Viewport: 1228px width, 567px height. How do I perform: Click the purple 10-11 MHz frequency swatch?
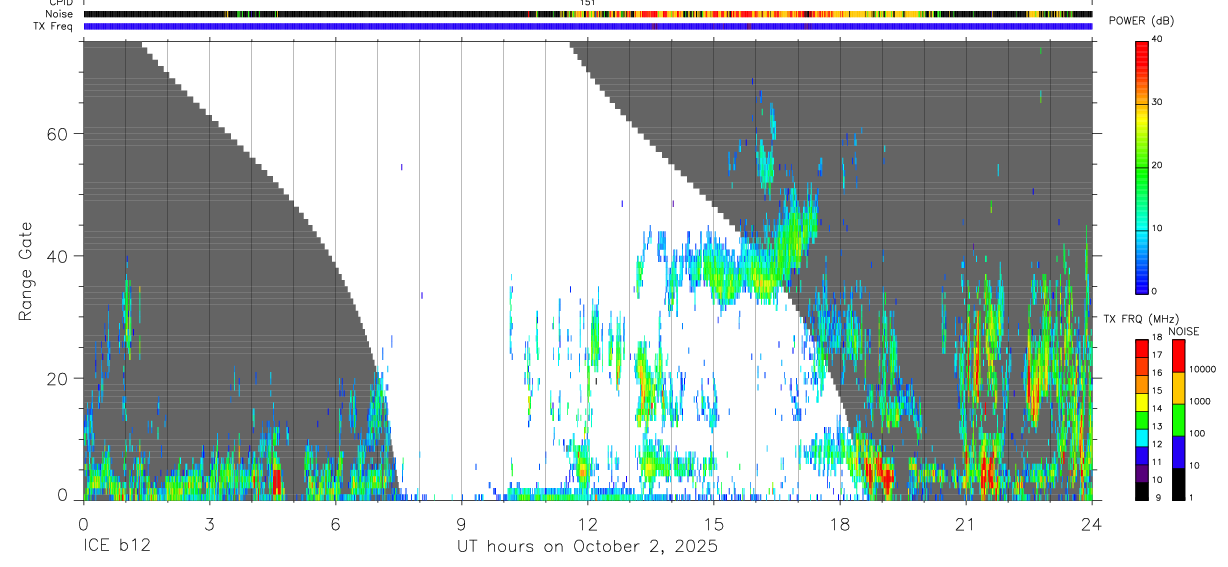[1141, 473]
